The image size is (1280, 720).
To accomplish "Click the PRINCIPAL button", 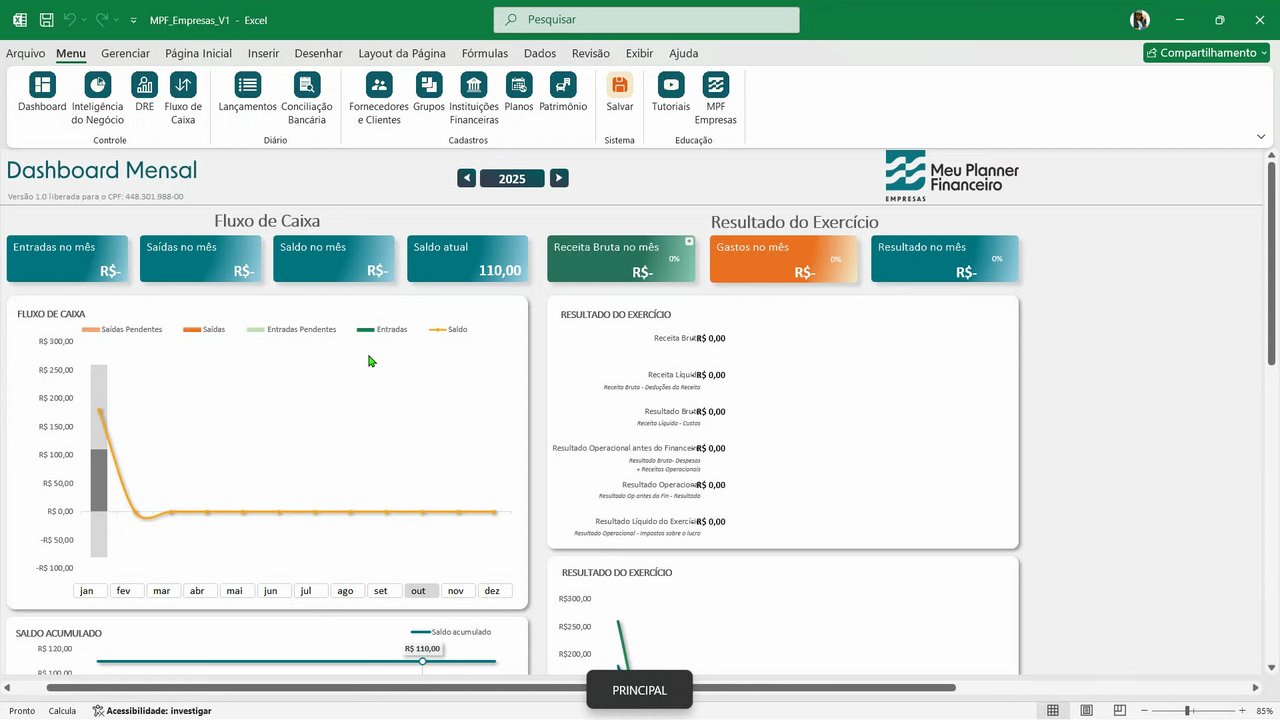I will pos(639,690).
